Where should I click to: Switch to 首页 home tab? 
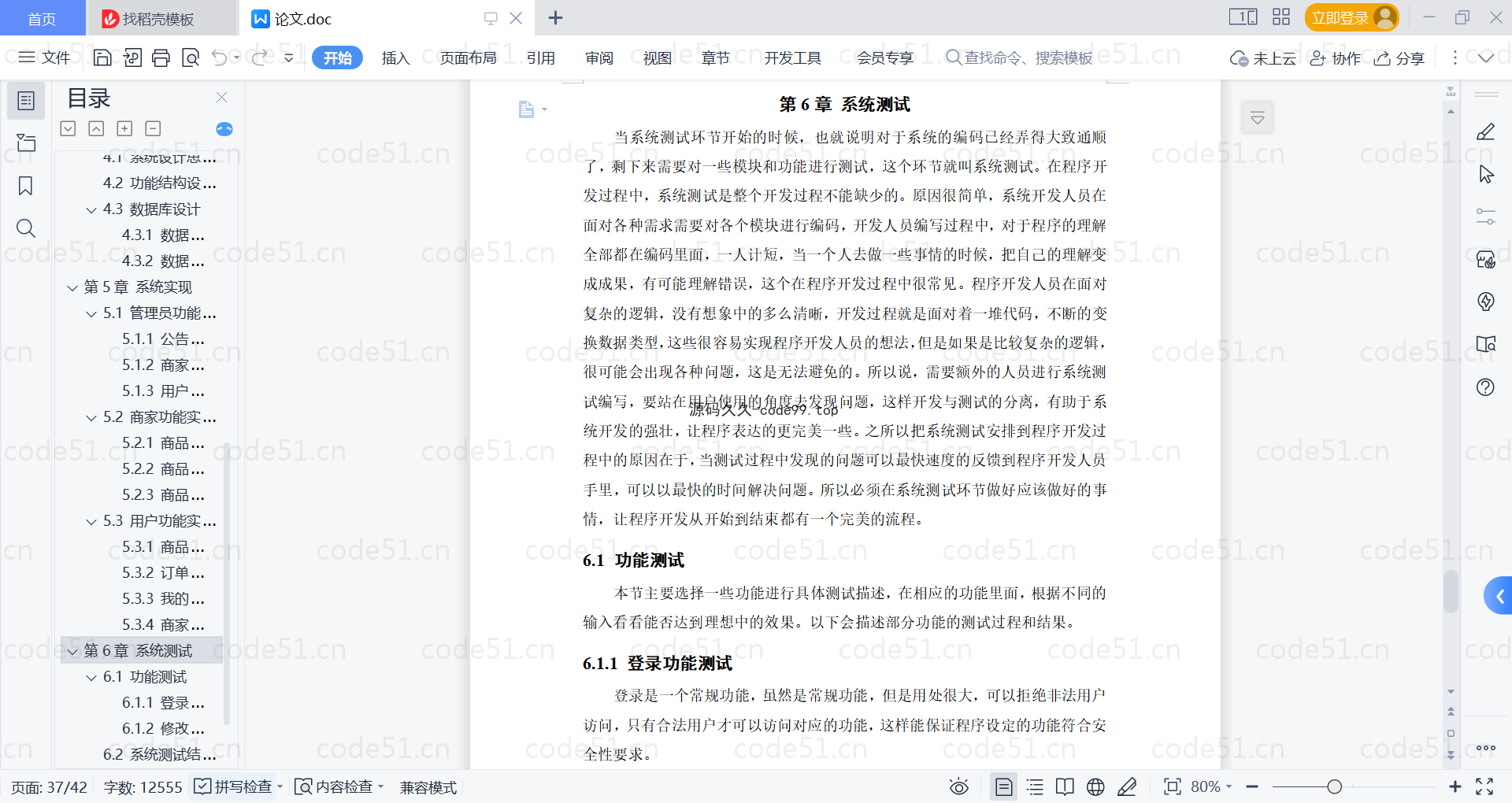pos(42,18)
